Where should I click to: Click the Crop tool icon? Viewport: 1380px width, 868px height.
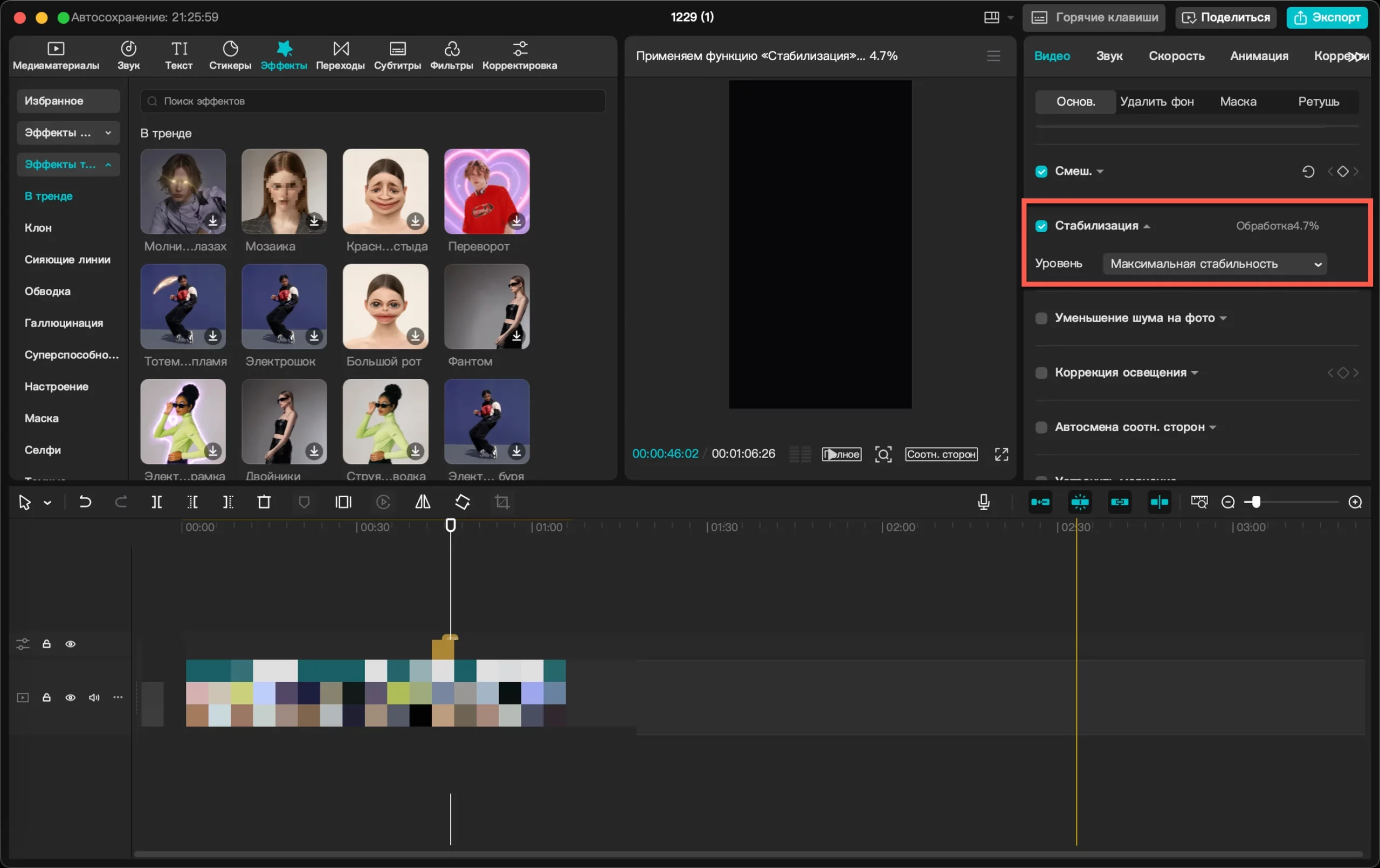pos(502,503)
